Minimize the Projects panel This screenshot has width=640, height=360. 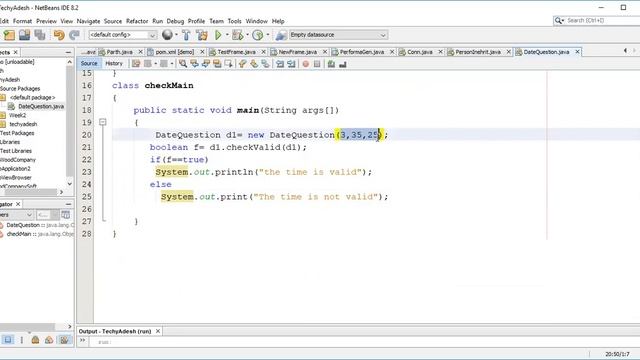pyautogui.click(x=68, y=52)
